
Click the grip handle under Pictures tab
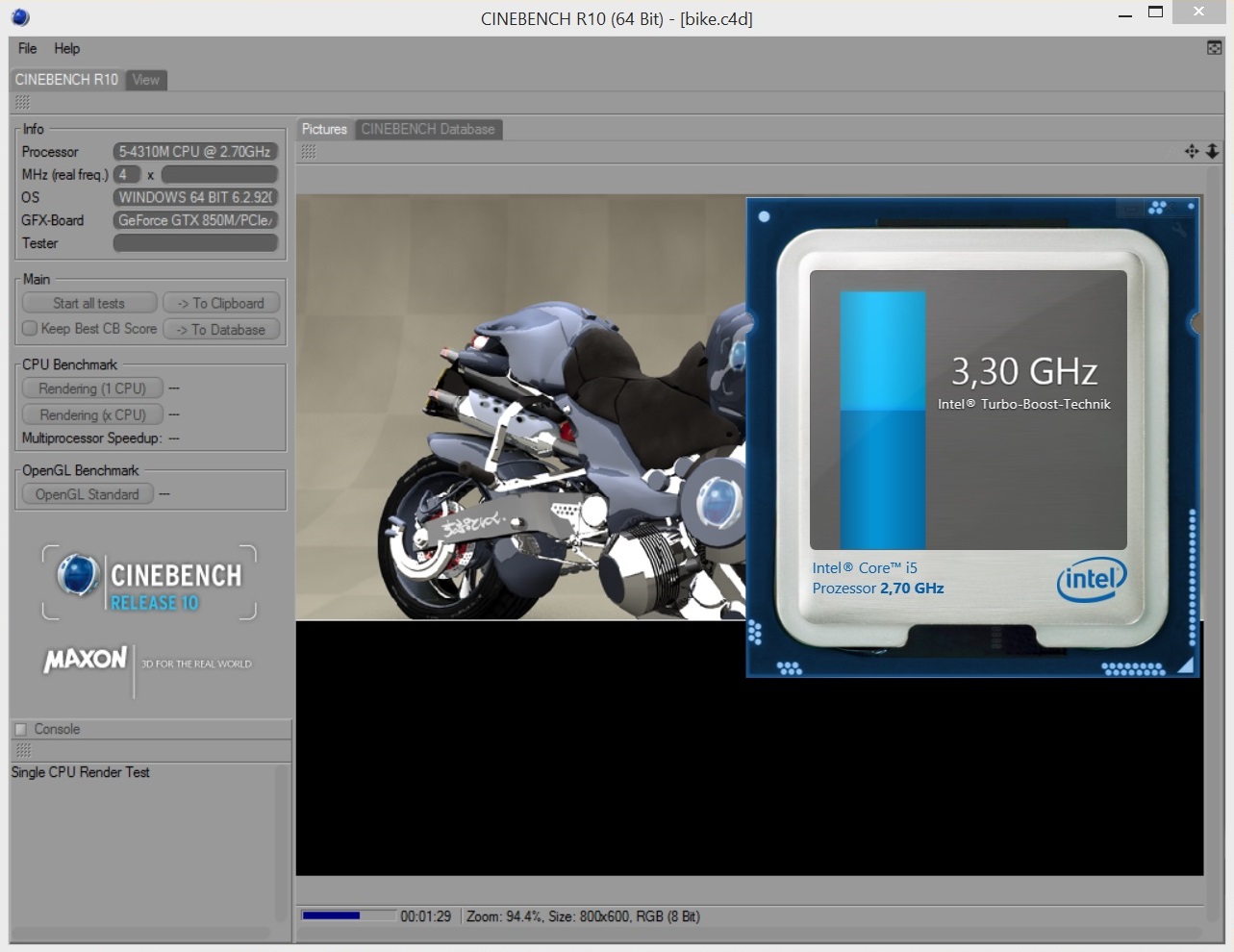(309, 152)
